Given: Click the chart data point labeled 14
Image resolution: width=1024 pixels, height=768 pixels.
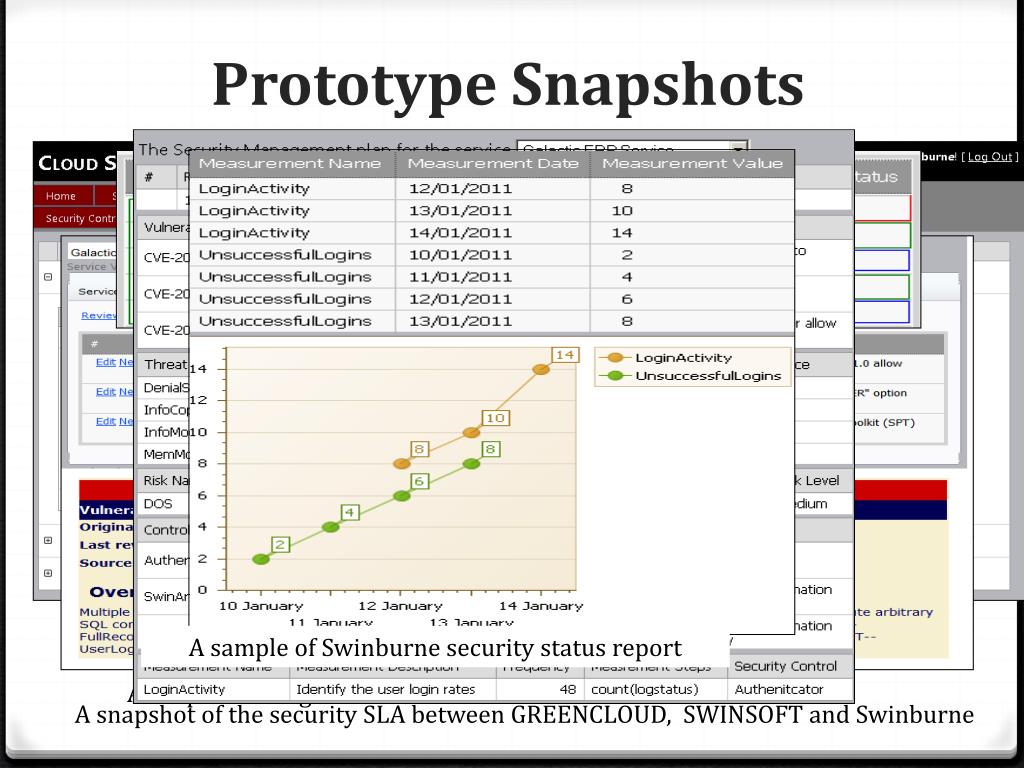Looking at the screenshot, I should point(541,369).
